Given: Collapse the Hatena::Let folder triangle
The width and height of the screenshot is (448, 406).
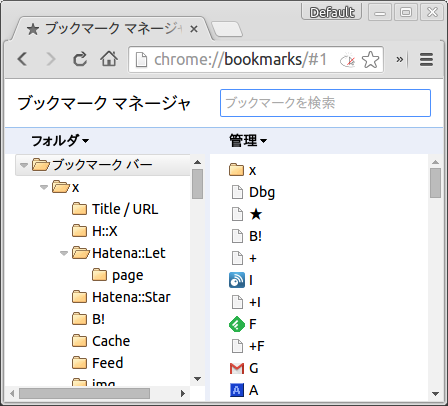Looking at the screenshot, I should coord(64,253).
